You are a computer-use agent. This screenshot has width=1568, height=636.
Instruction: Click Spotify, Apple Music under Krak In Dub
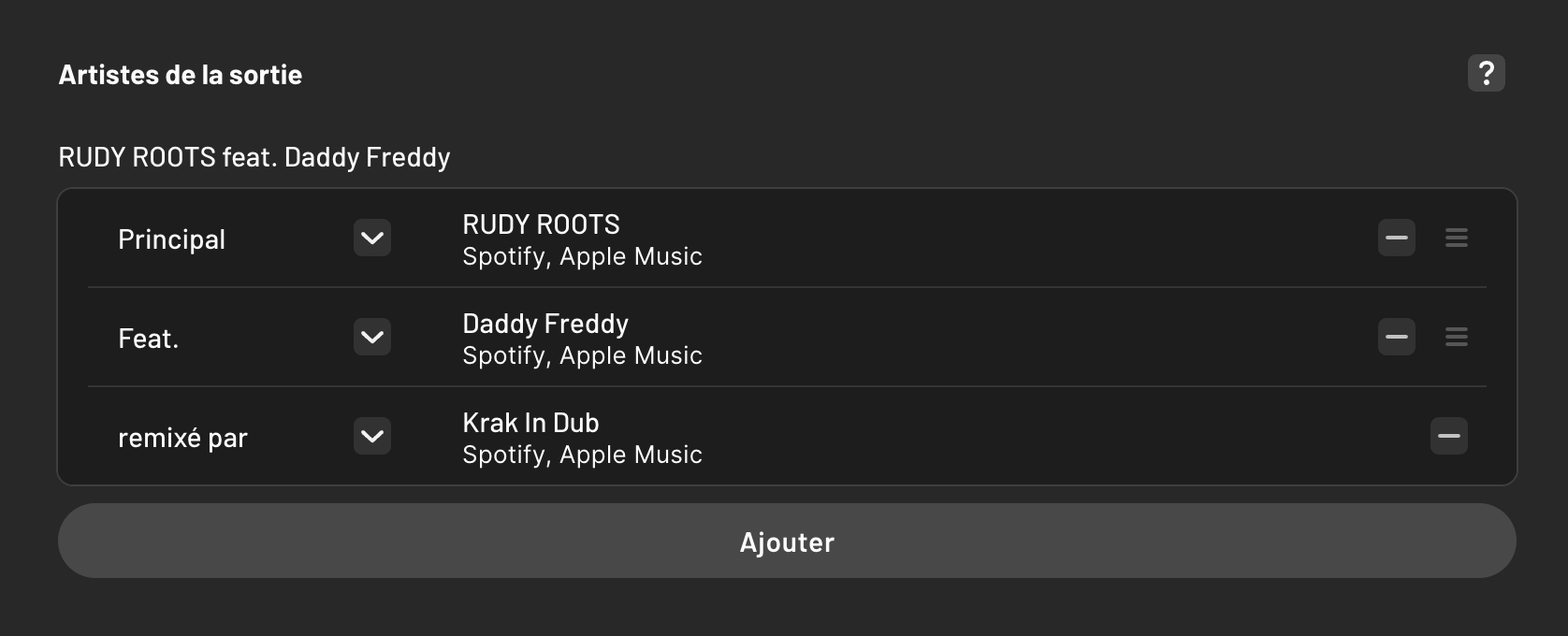pos(582,455)
